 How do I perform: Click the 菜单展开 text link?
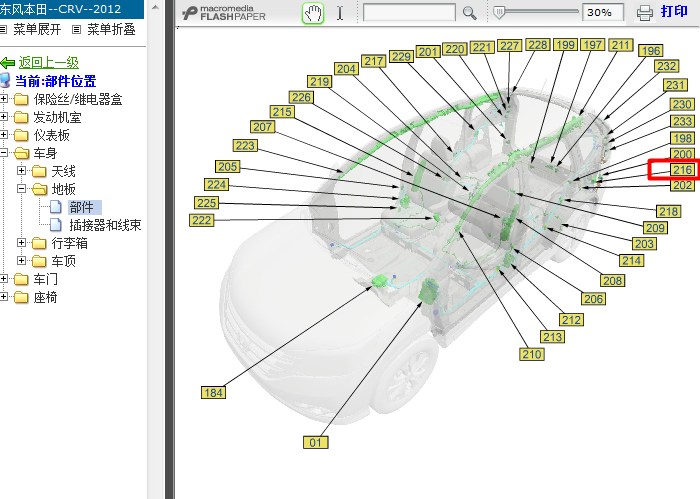pyautogui.click(x=37, y=29)
